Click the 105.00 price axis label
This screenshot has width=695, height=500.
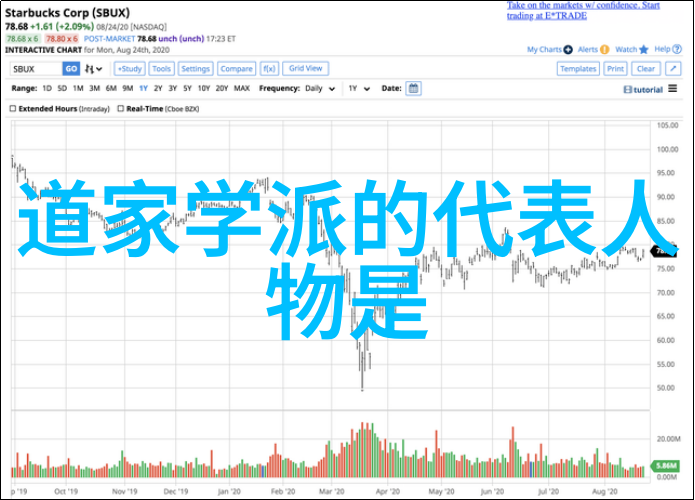coord(668,125)
